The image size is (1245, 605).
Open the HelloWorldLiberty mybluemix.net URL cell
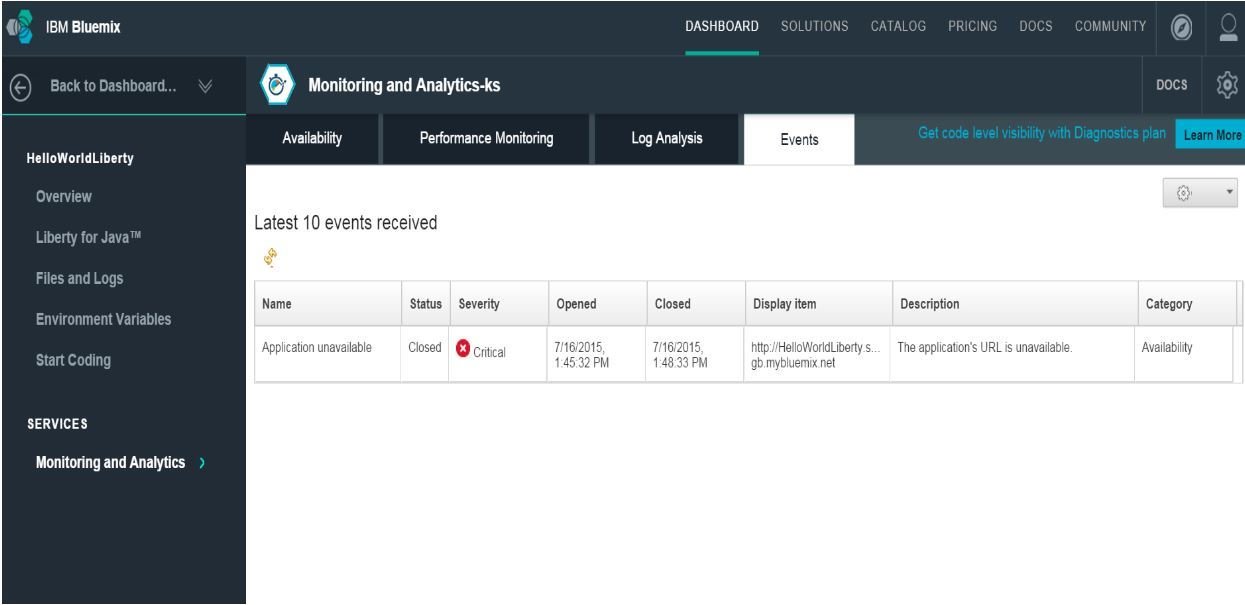(x=816, y=355)
